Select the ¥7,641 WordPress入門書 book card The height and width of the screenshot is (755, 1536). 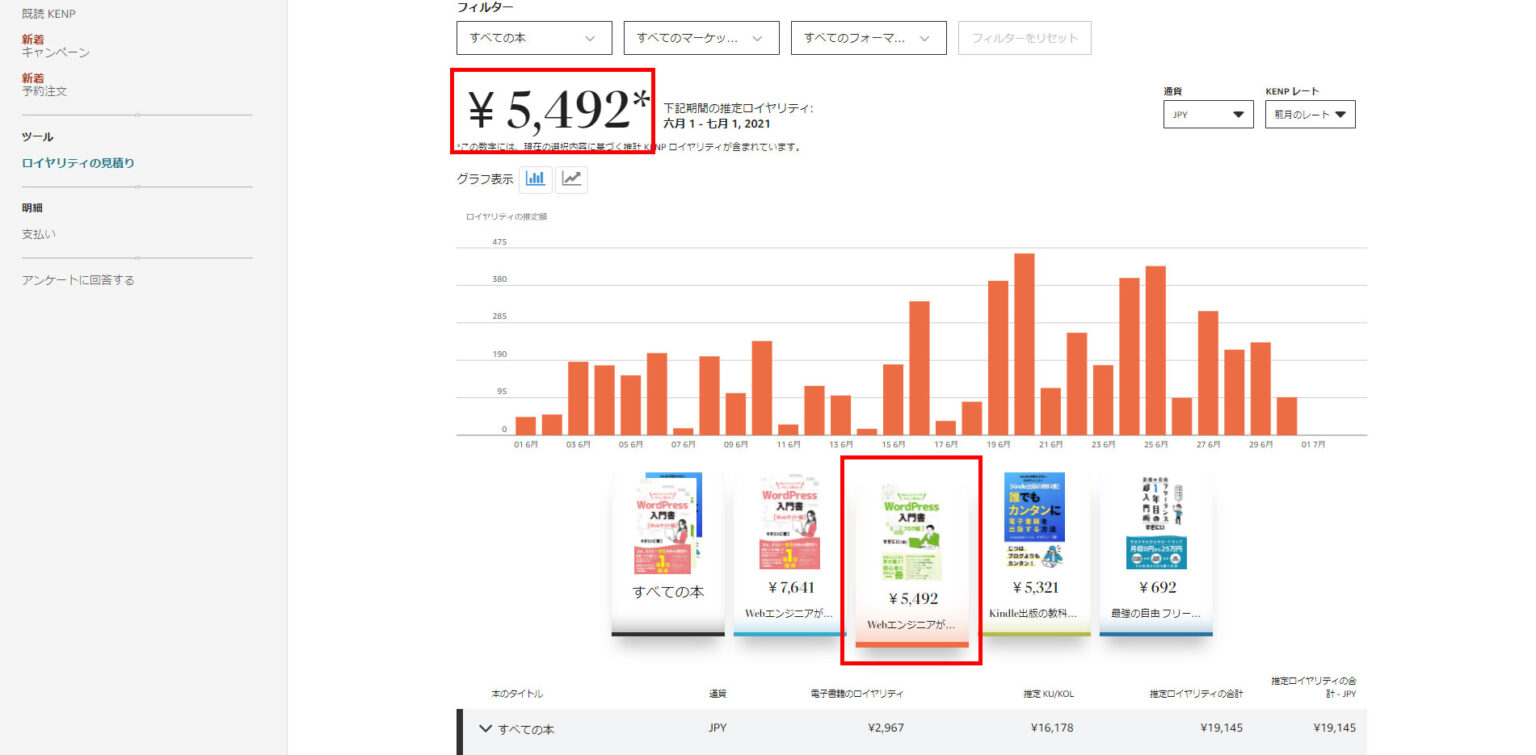[x=787, y=555]
